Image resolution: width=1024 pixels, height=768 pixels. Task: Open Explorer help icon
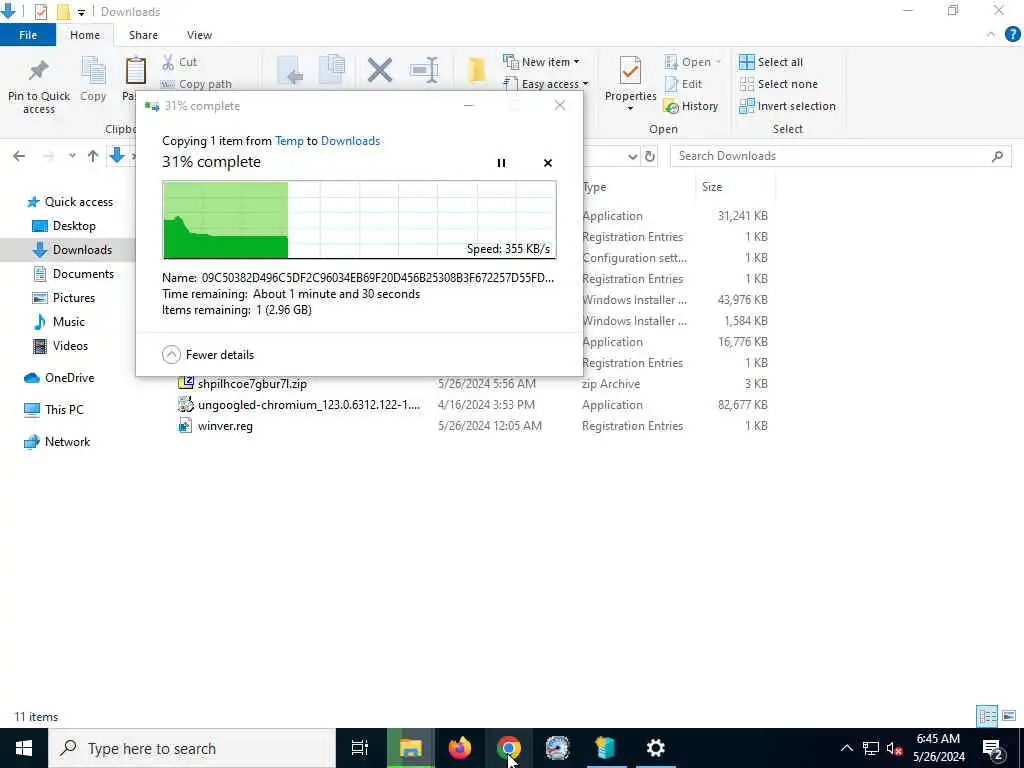tap(1012, 35)
